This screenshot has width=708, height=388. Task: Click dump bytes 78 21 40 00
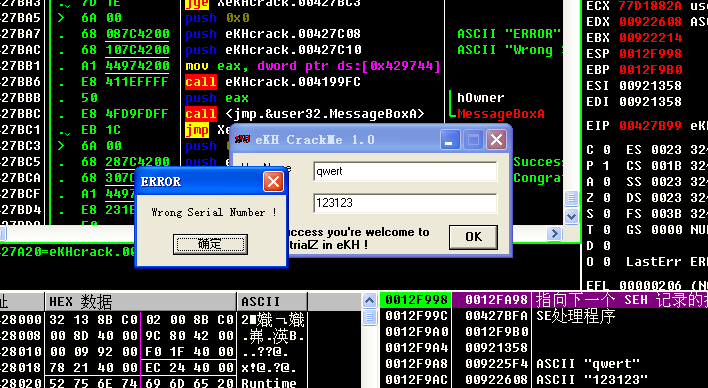pyautogui.click(x=93, y=368)
